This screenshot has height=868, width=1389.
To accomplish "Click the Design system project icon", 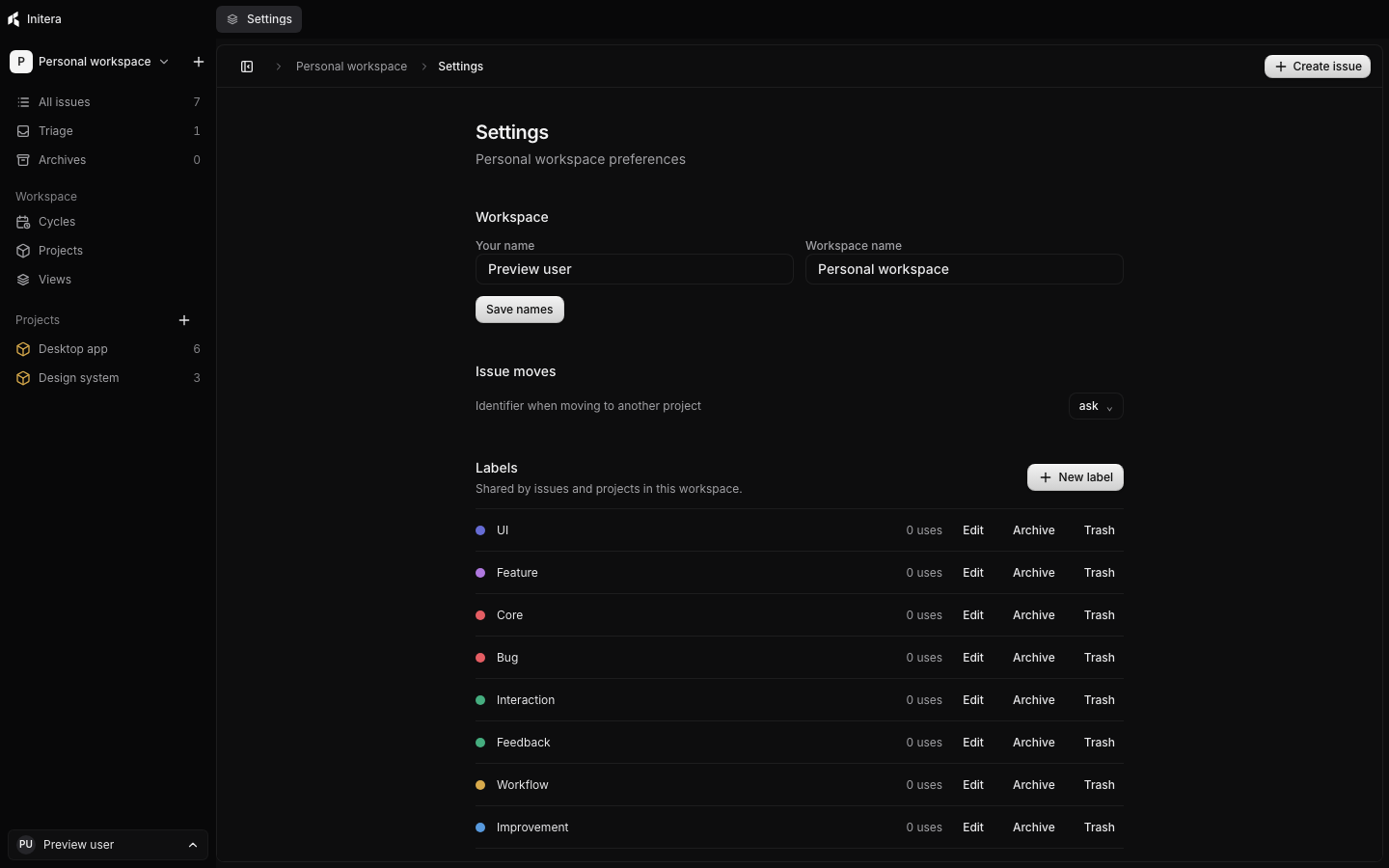I will pyautogui.click(x=23, y=378).
